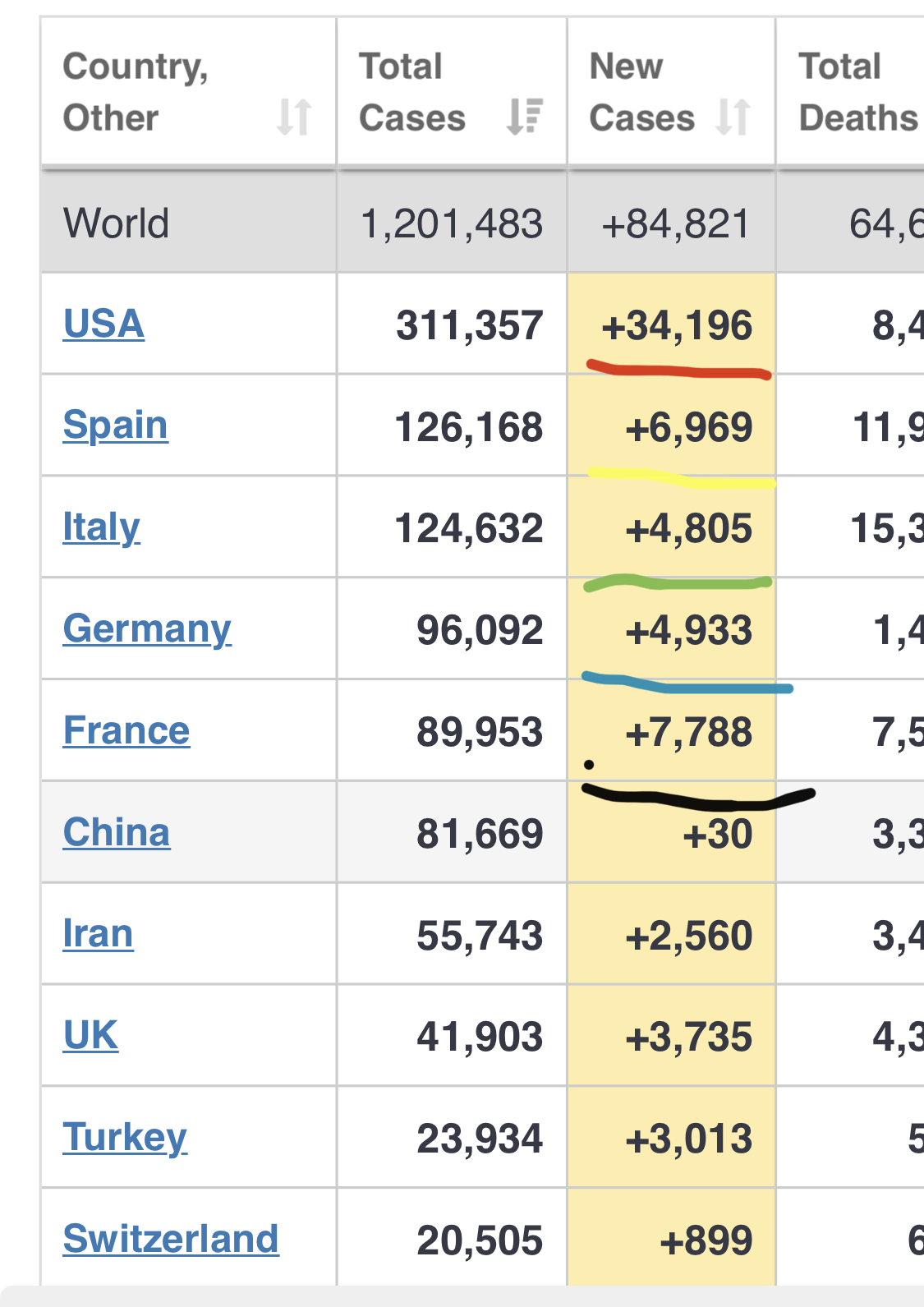The width and height of the screenshot is (924, 1307).
Task: Click the New Cases header text
Action: 641,92
